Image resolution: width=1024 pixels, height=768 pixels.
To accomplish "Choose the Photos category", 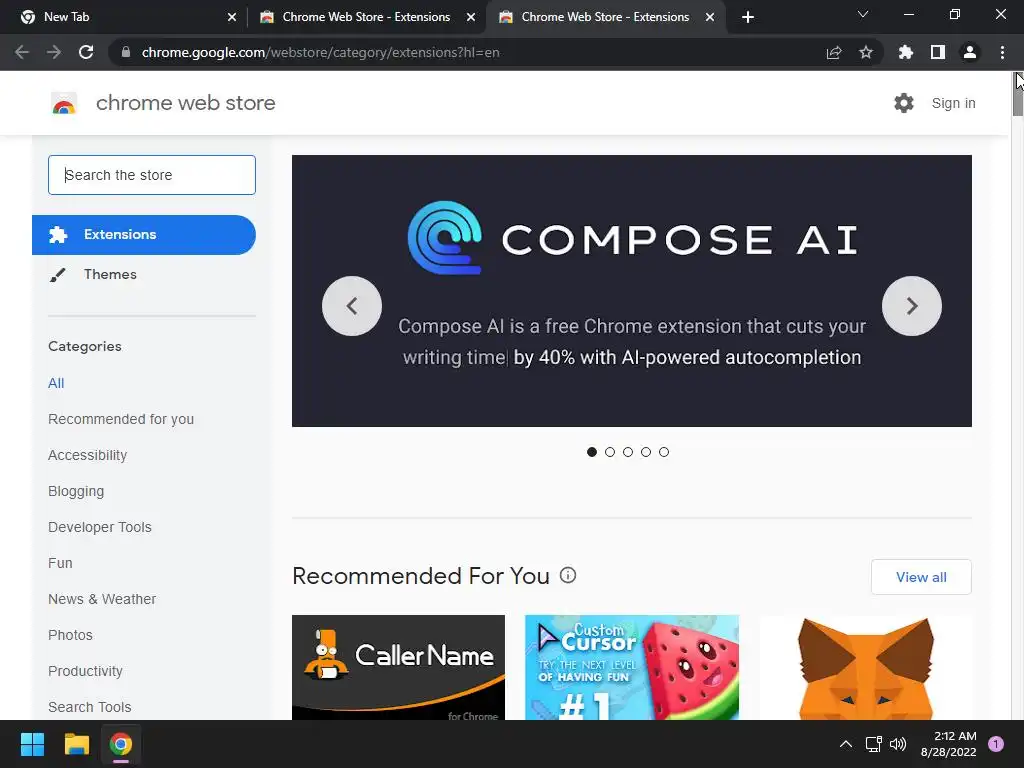I will click(71, 635).
